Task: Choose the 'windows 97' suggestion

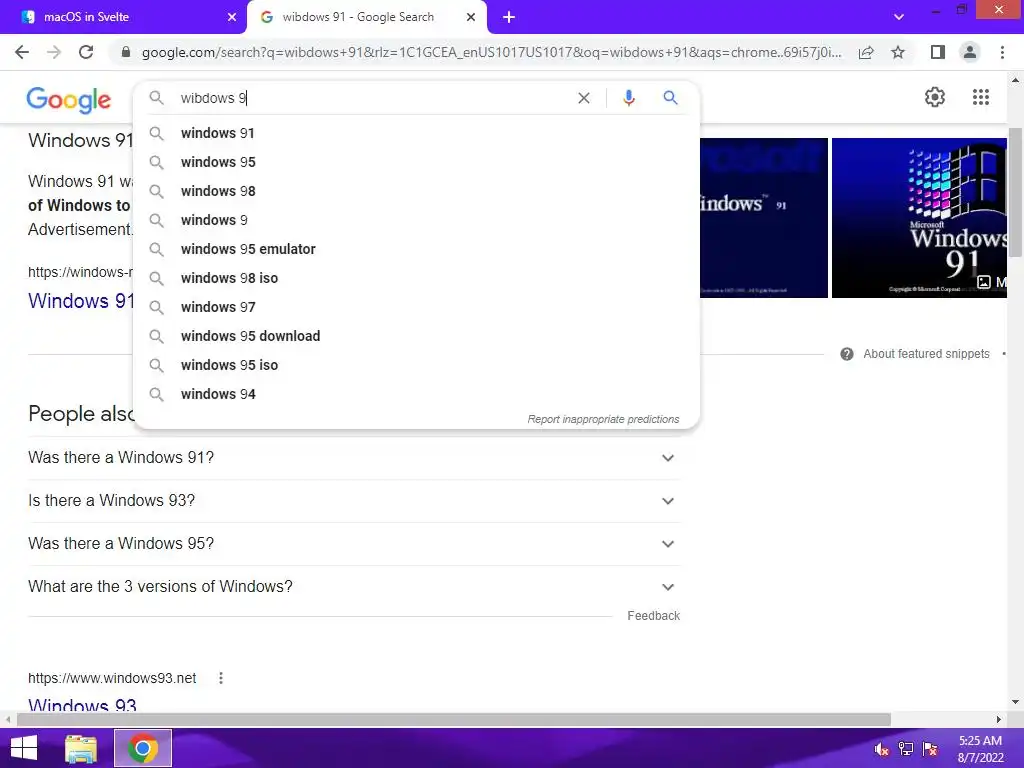Action: pyautogui.click(x=417, y=307)
